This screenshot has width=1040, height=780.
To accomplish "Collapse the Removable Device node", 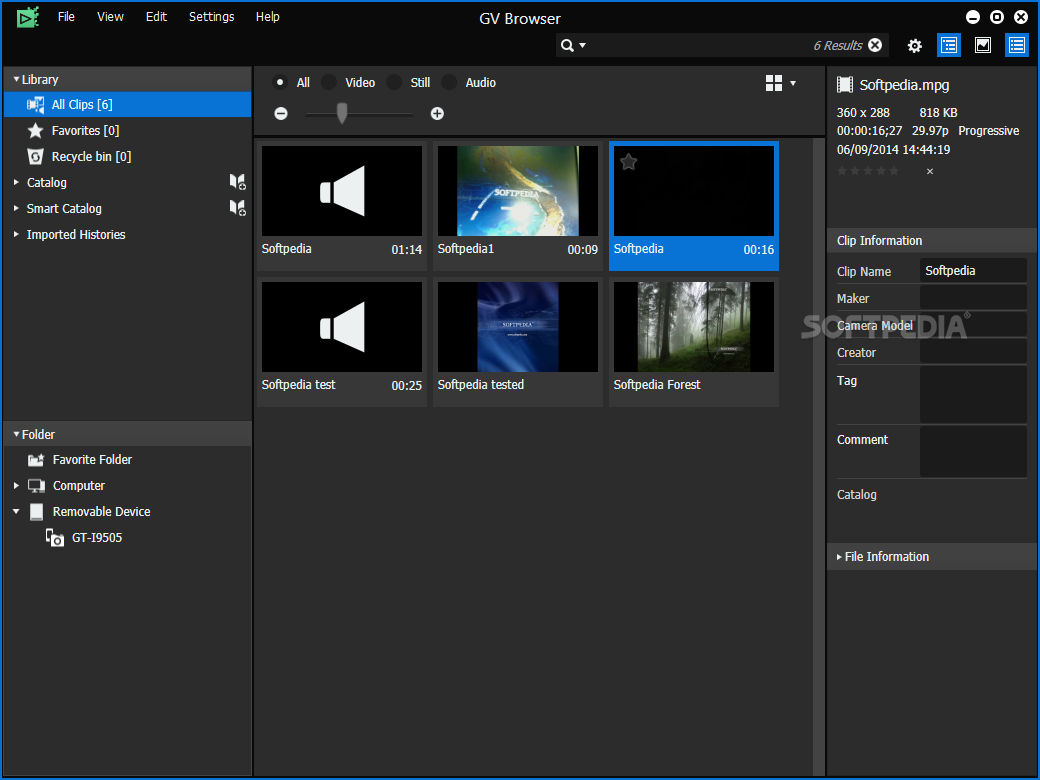I will click(x=17, y=511).
